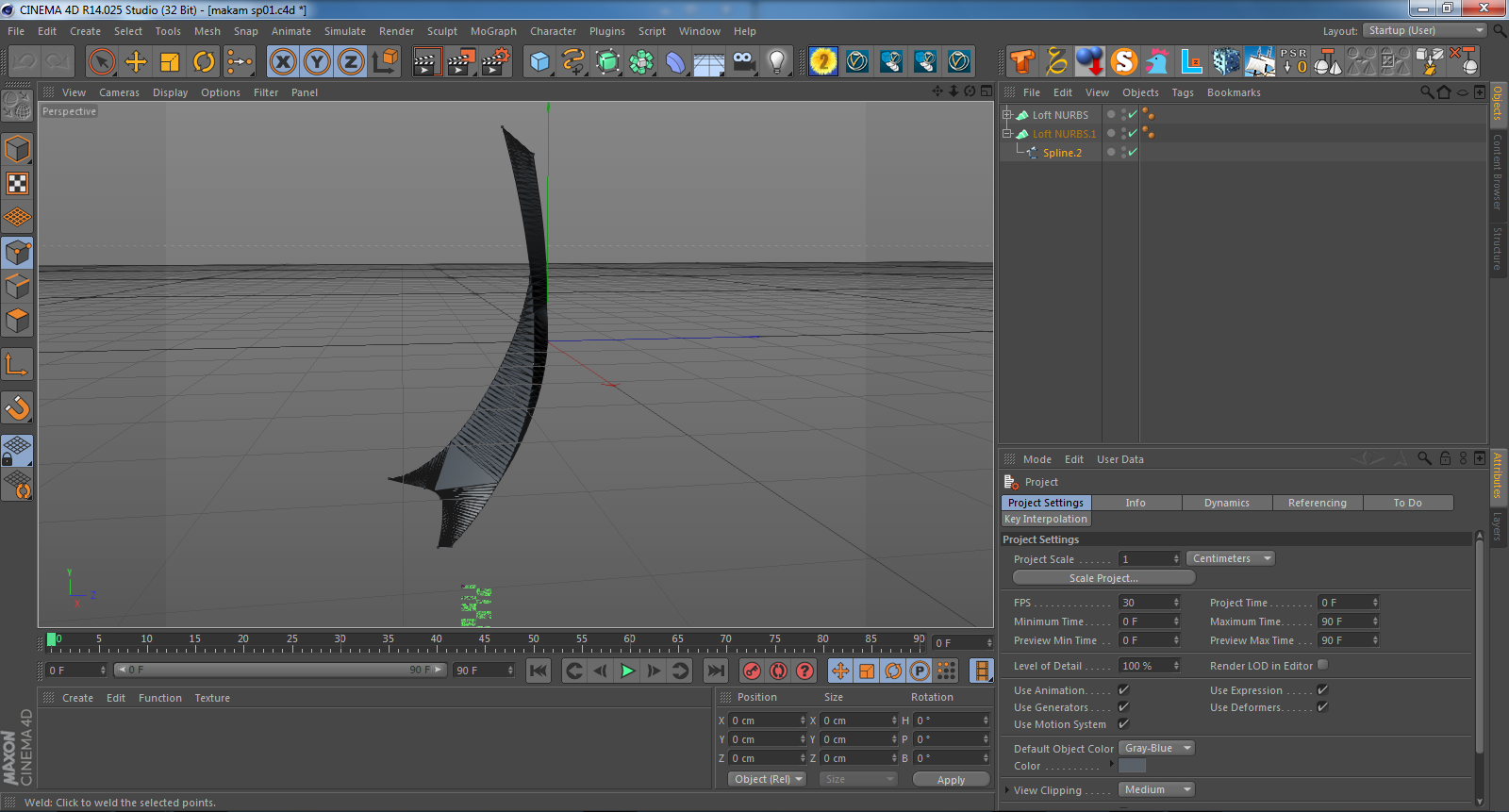Toggle X axis lock

tap(283, 62)
